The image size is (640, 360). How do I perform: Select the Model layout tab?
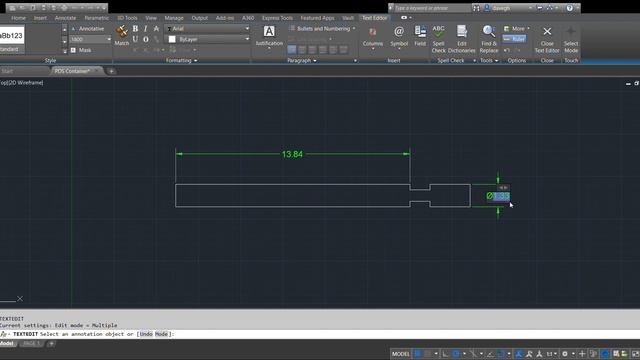coord(7,344)
